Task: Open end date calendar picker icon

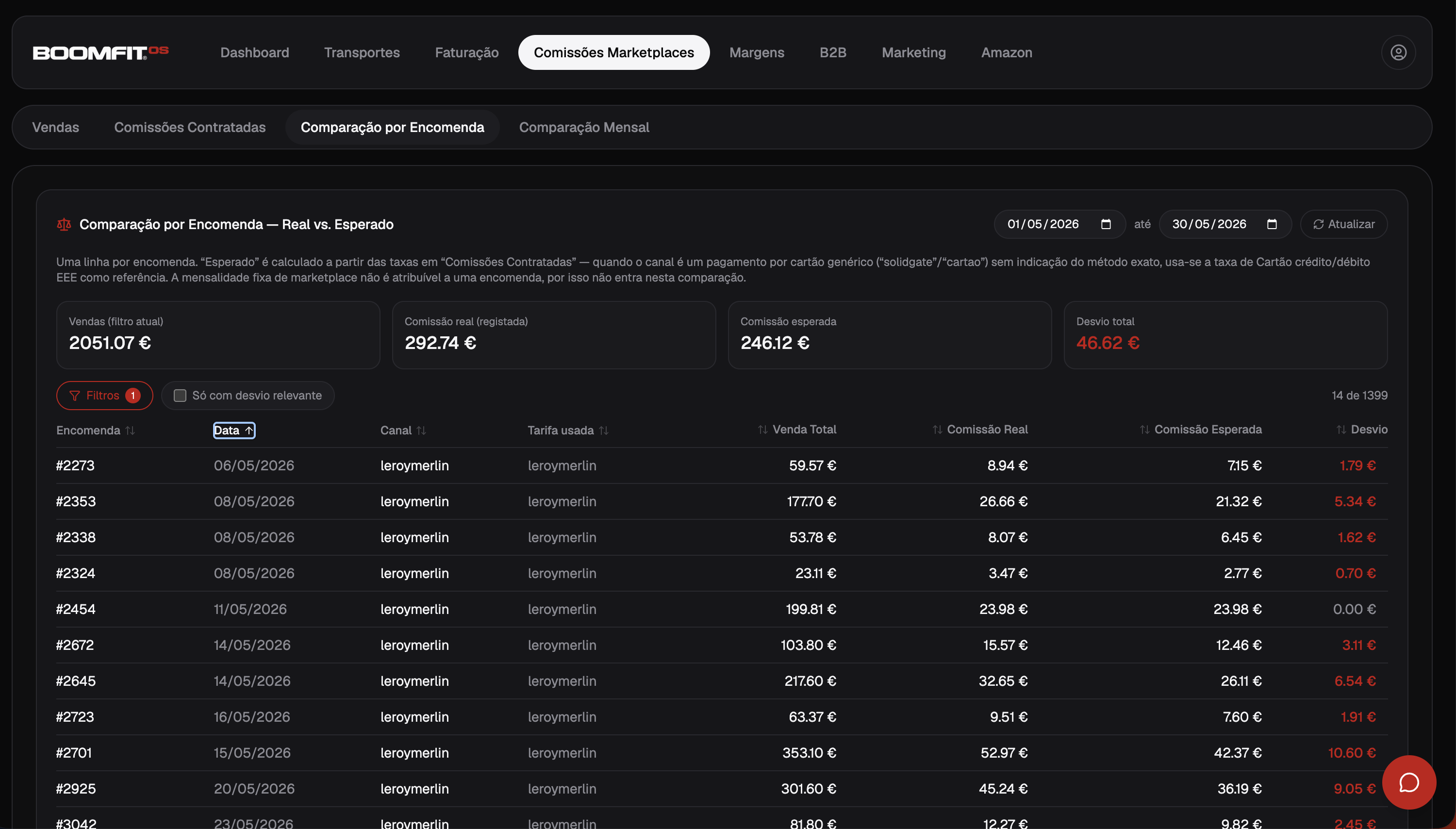Action: click(1272, 224)
